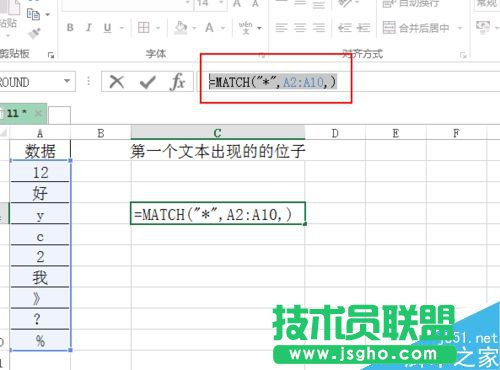Viewport: 500px width, 370px height.
Task: Select column A header
Action: 40,133
